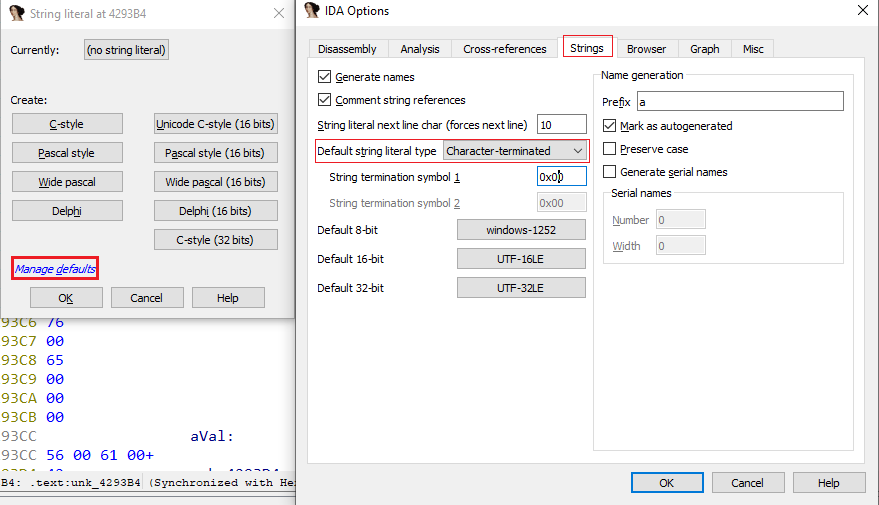Cancel the IDA Options dialog
This screenshot has height=505, width=879.
(748, 483)
